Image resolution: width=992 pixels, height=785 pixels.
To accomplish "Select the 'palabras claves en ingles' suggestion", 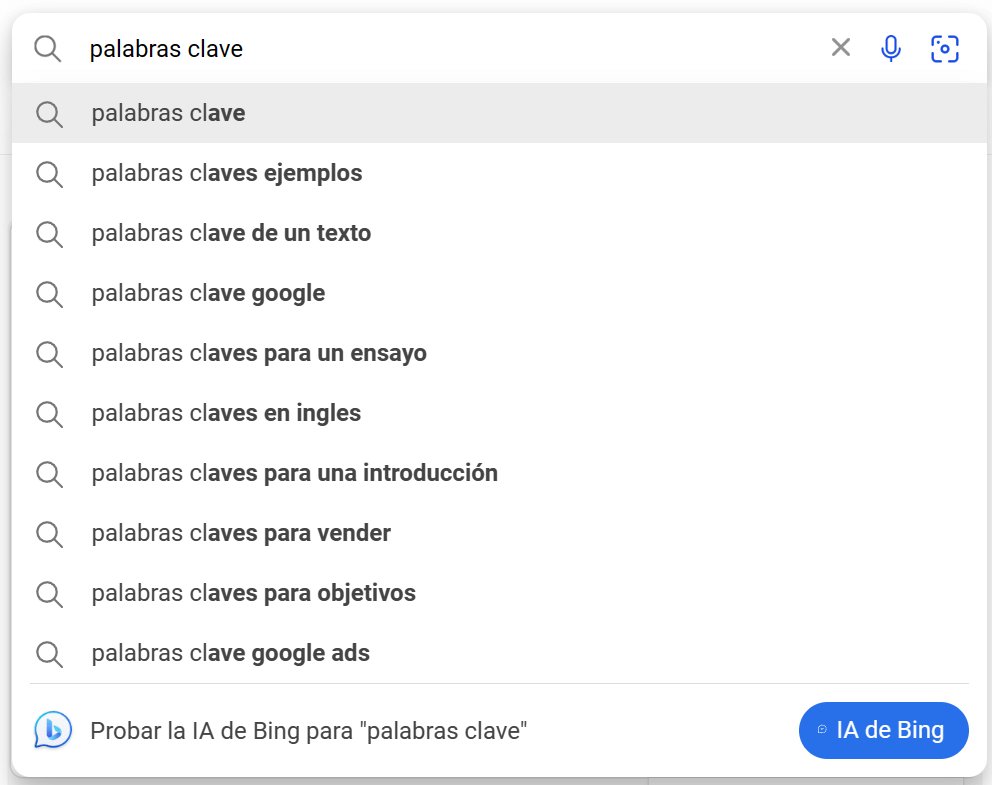I will [225, 413].
